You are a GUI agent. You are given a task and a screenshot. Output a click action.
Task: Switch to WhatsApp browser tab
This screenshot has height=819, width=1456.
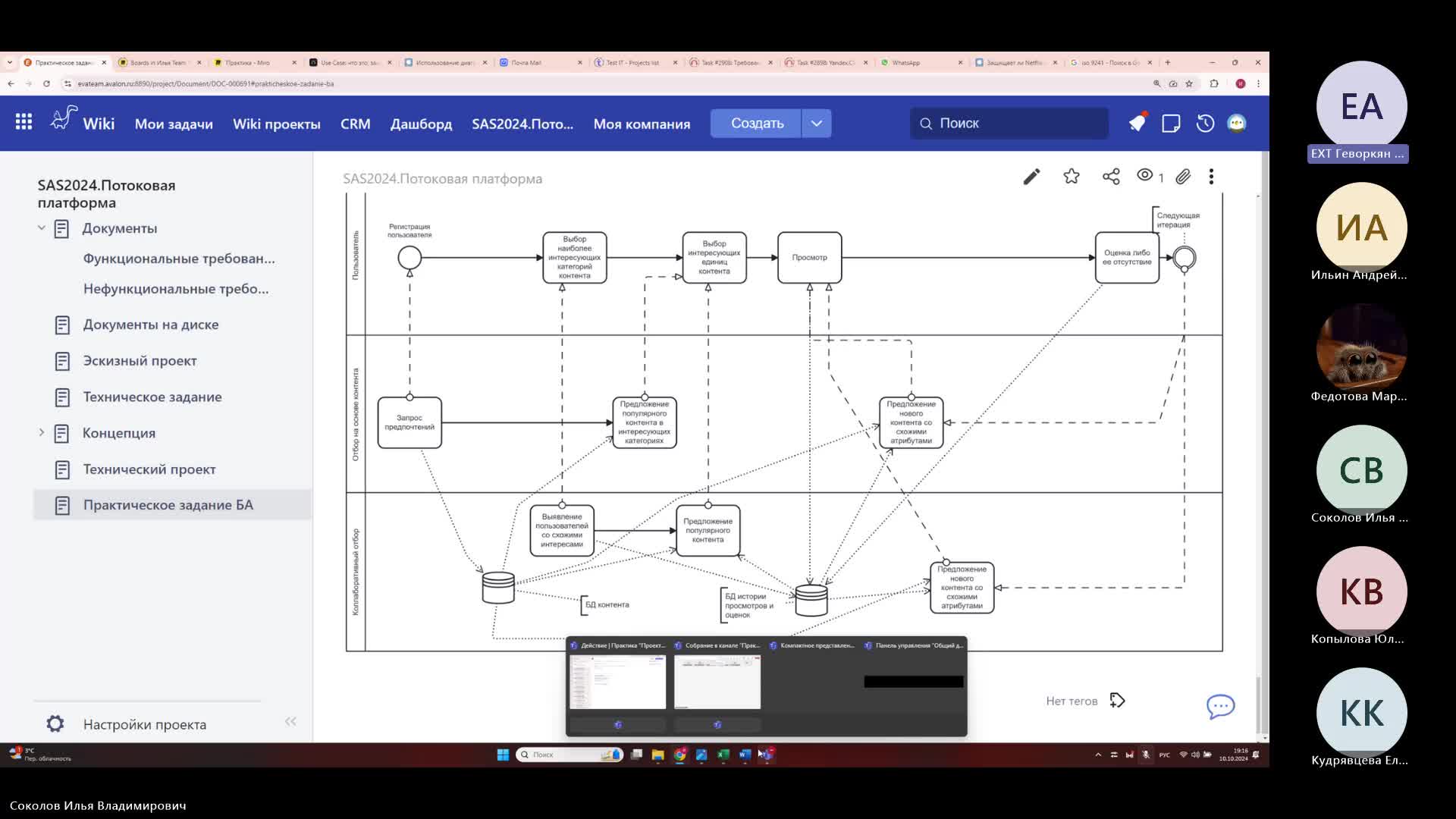point(920,62)
